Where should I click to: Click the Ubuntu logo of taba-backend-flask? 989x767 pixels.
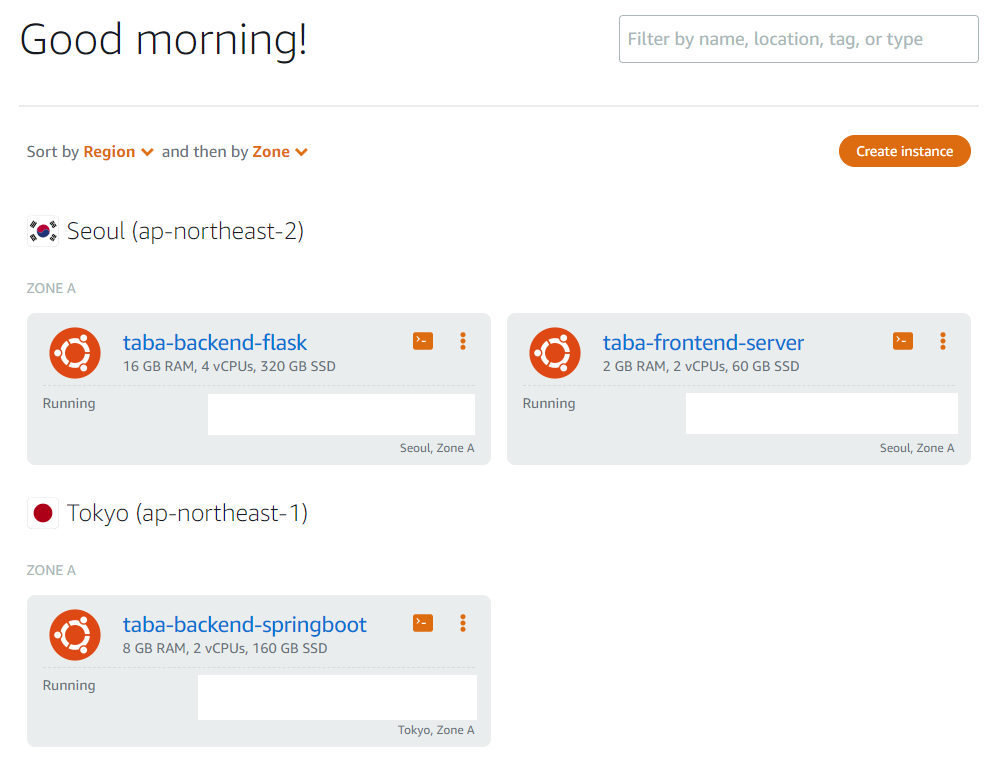[x=75, y=353]
